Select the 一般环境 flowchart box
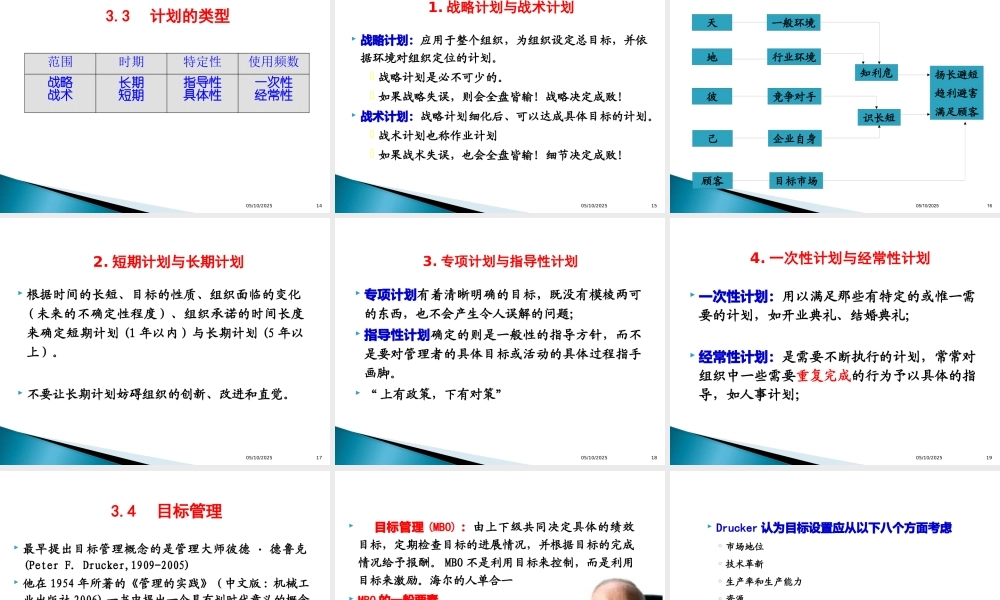1000x600 pixels. pos(793,23)
